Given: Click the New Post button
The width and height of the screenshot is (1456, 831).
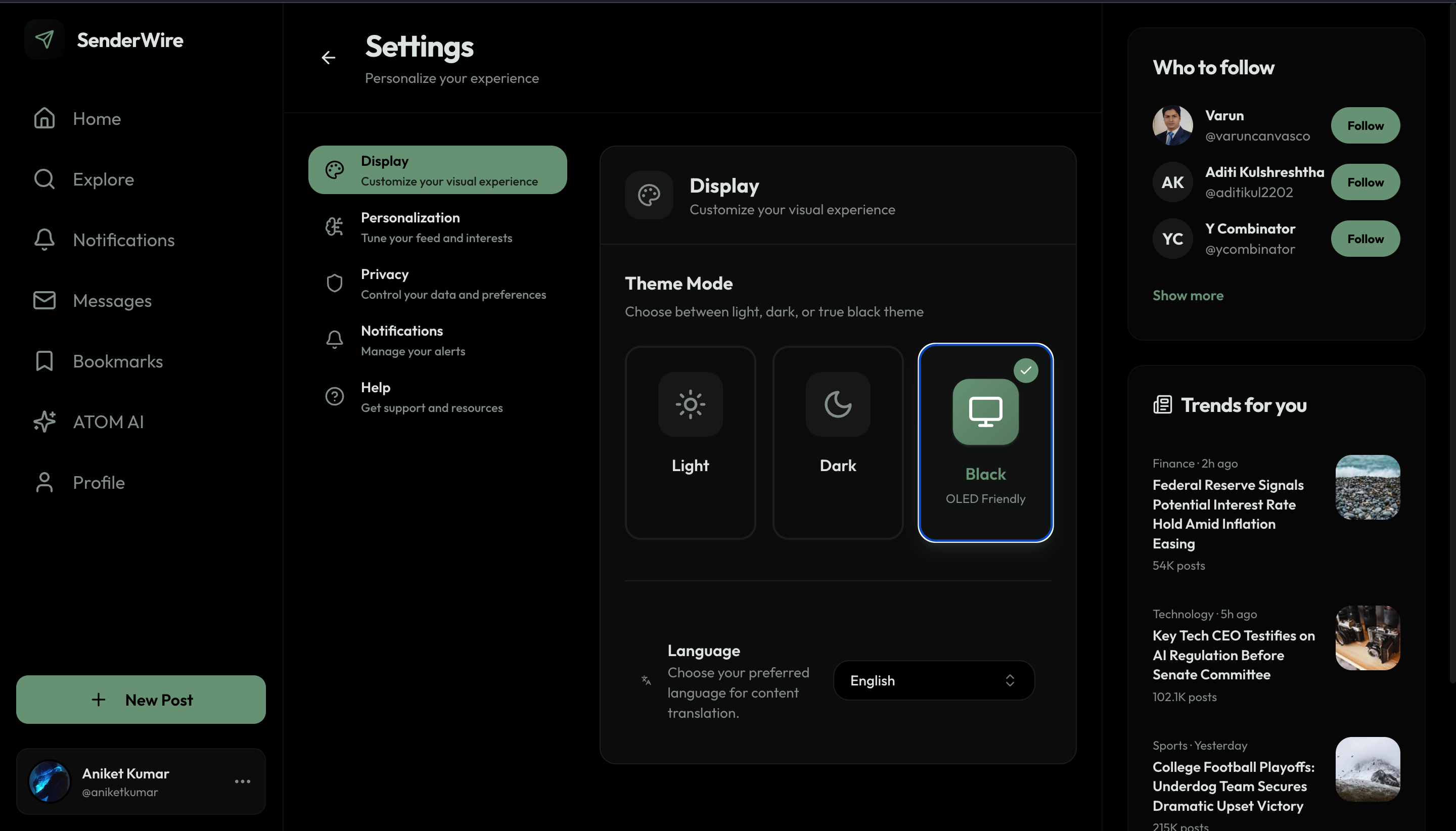Looking at the screenshot, I should (x=141, y=699).
